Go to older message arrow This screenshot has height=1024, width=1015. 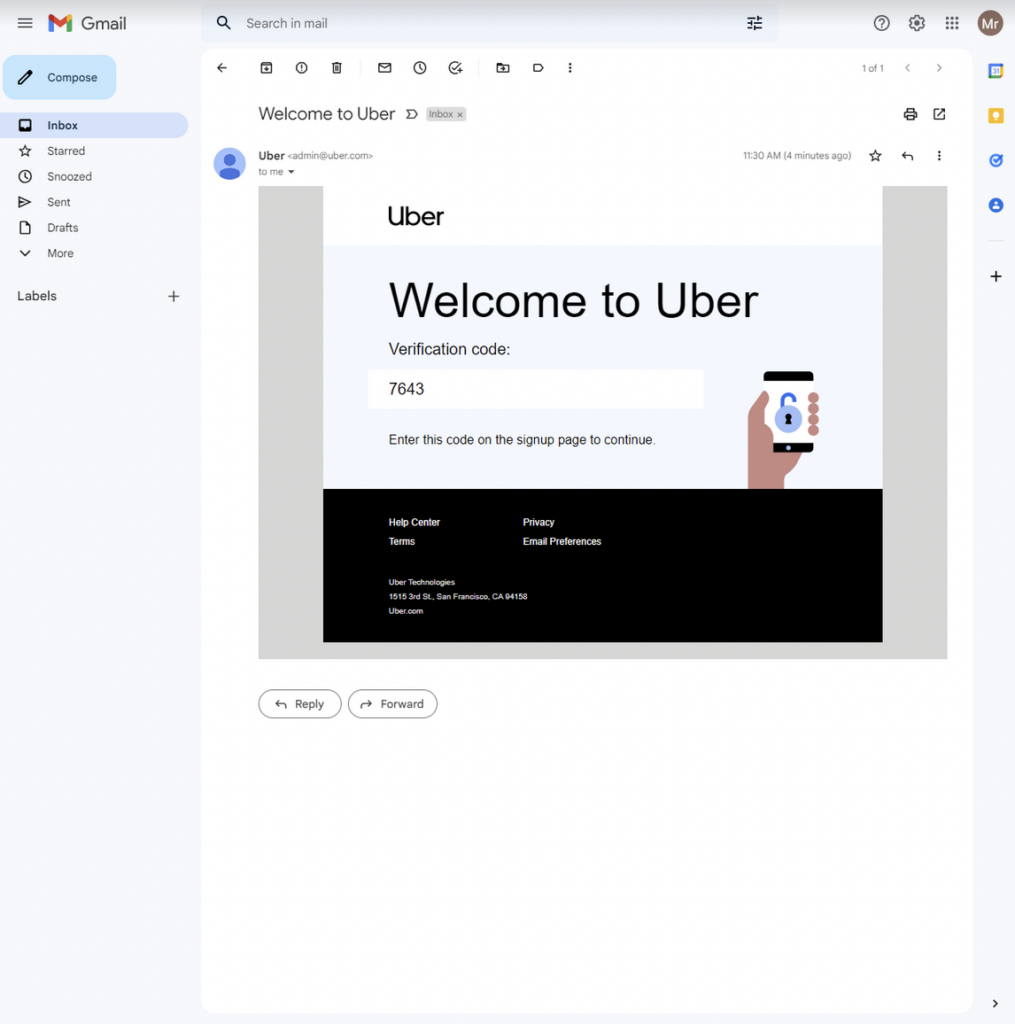click(939, 68)
